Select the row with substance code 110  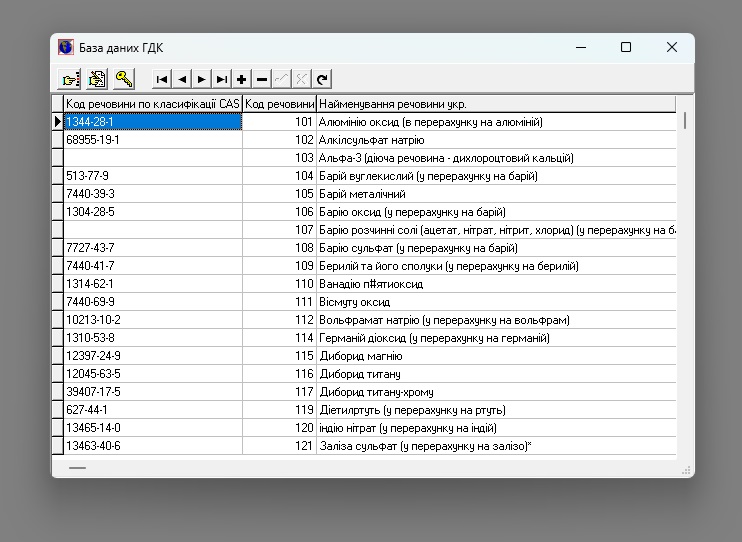[280, 284]
